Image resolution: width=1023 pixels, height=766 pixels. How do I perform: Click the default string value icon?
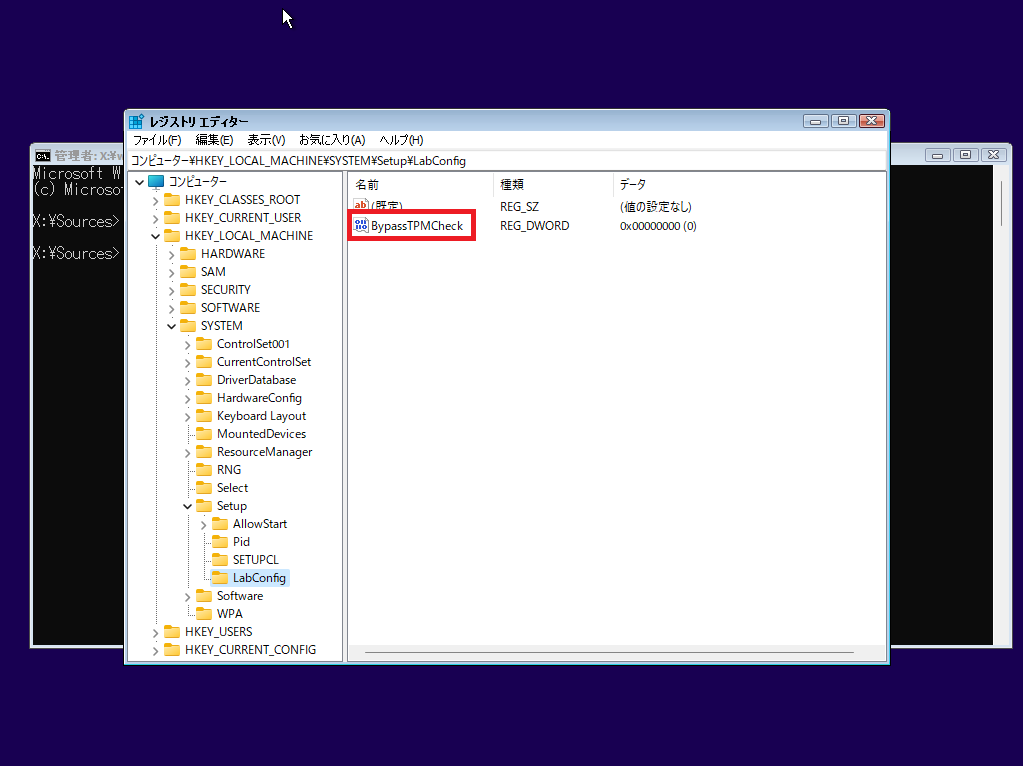coord(361,206)
